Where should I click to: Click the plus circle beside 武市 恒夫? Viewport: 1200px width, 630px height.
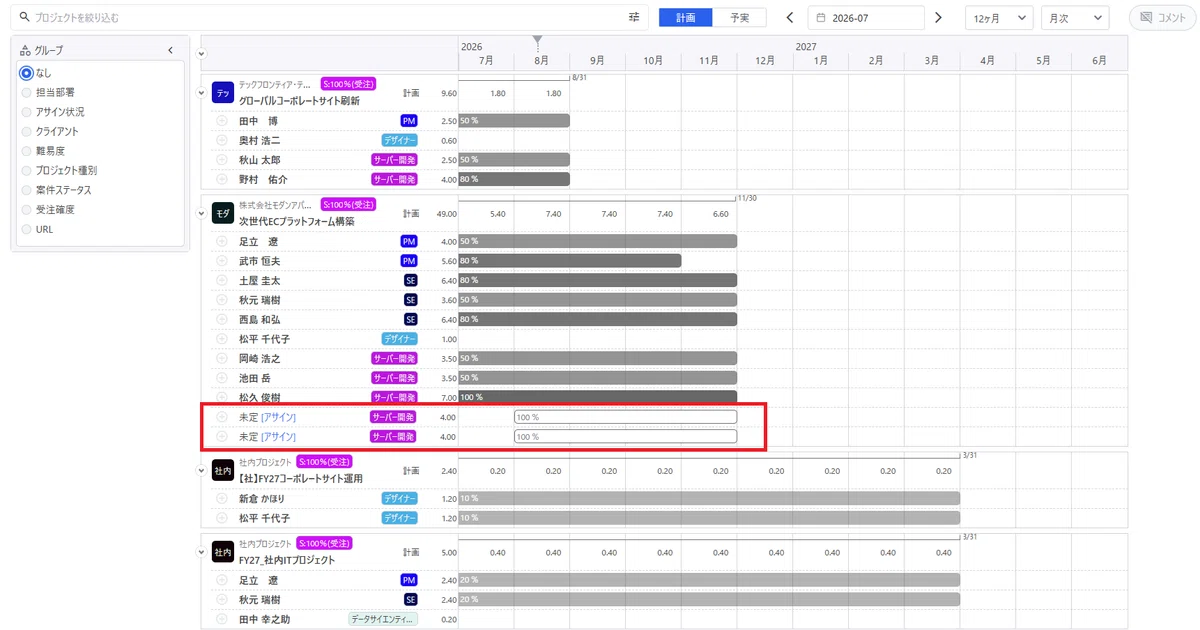222,261
